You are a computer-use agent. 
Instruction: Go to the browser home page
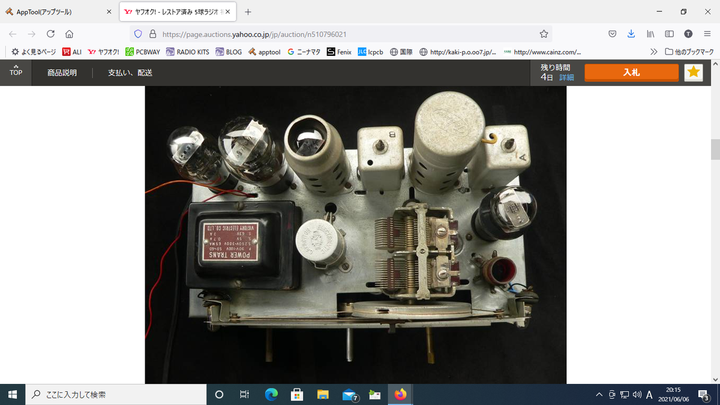tap(69, 33)
